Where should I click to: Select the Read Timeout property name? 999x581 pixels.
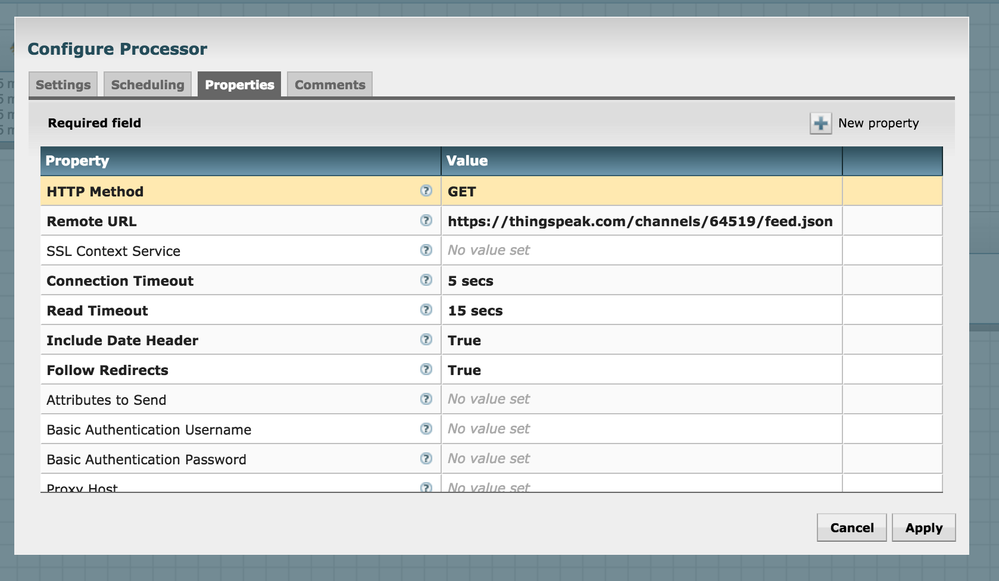click(97, 310)
